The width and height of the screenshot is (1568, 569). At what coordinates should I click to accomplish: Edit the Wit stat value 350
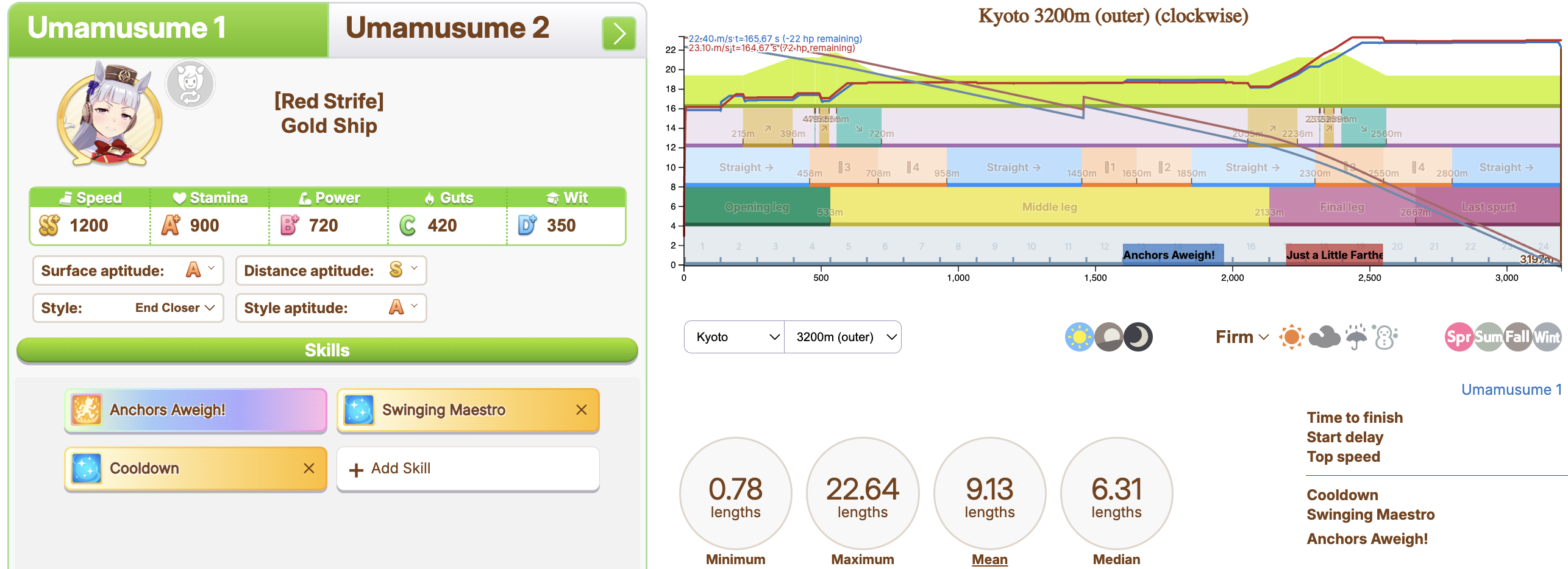(566, 225)
